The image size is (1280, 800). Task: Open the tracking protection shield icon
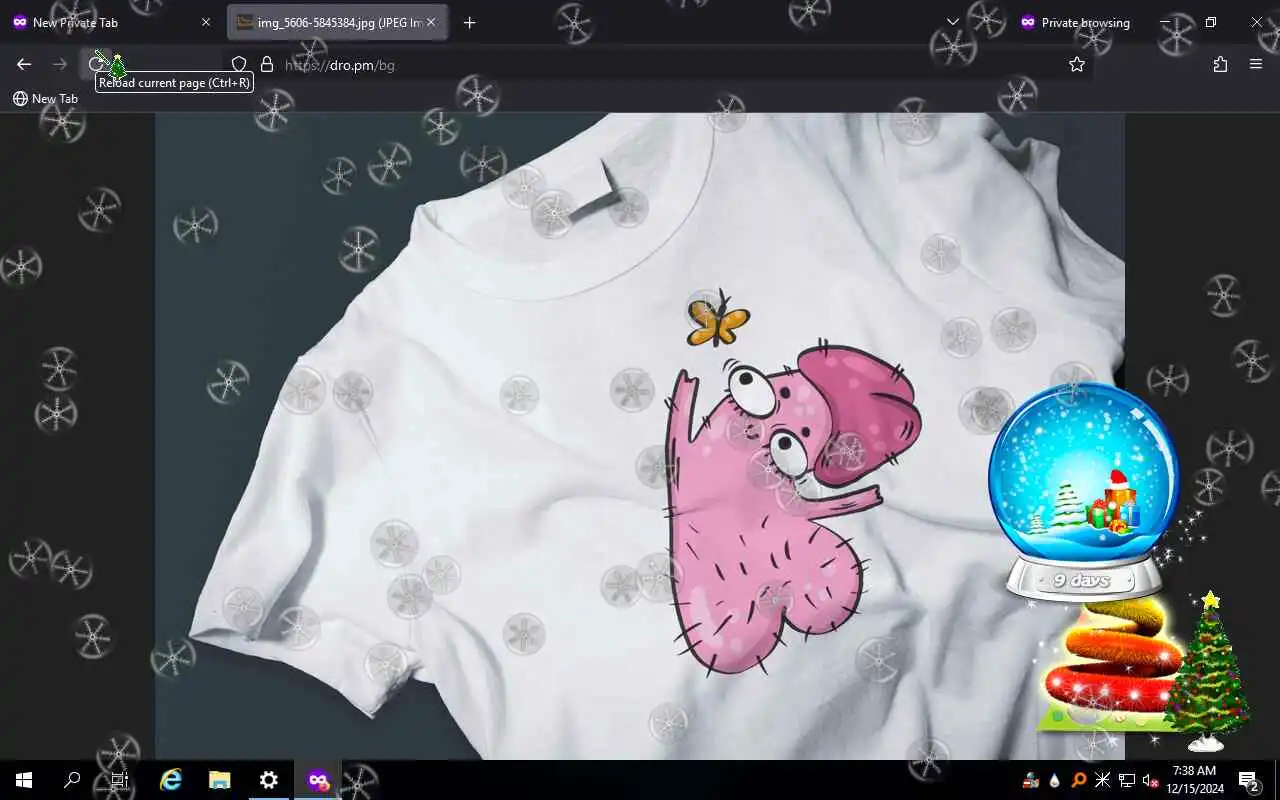click(x=239, y=64)
